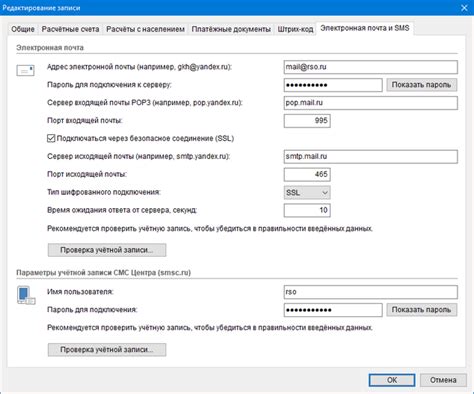Screen dimensions: 474x394
Task: Show the email server password
Action: pos(421,85)
